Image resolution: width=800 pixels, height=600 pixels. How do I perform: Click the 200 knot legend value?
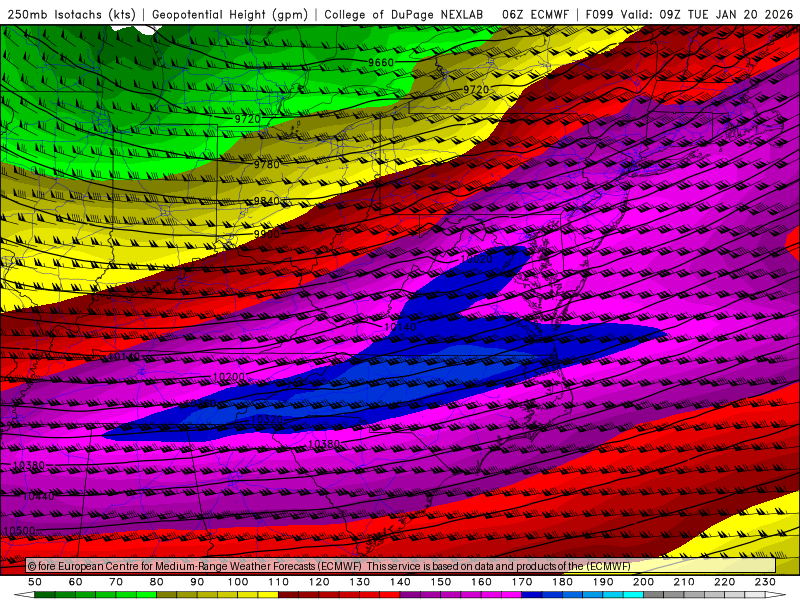point(643,582)
